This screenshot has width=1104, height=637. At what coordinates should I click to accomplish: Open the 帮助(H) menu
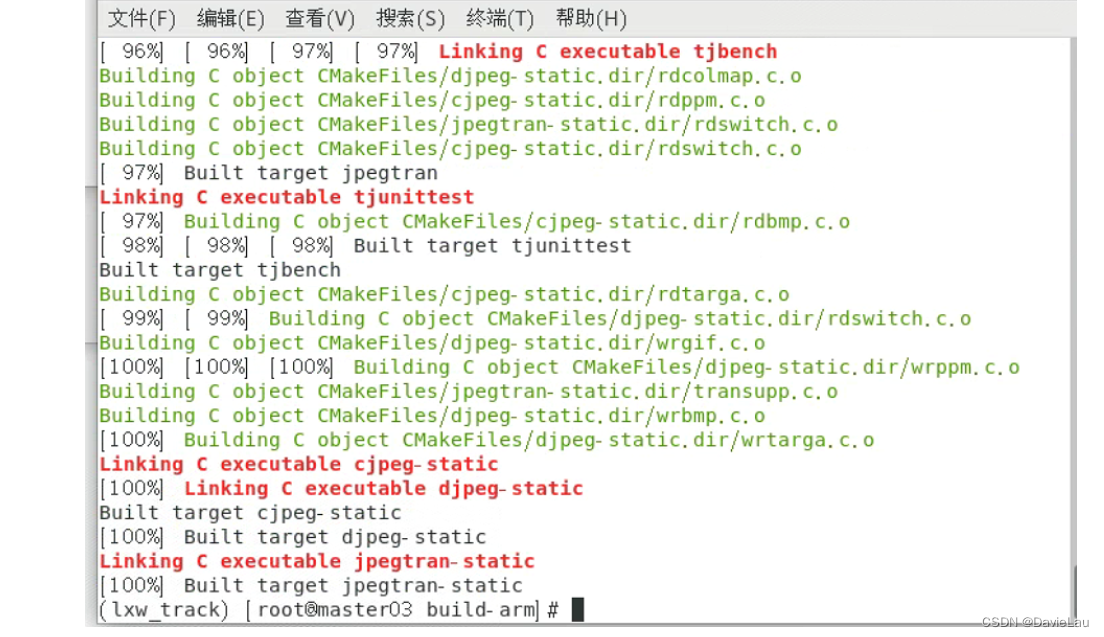click(x=590, y=18)
